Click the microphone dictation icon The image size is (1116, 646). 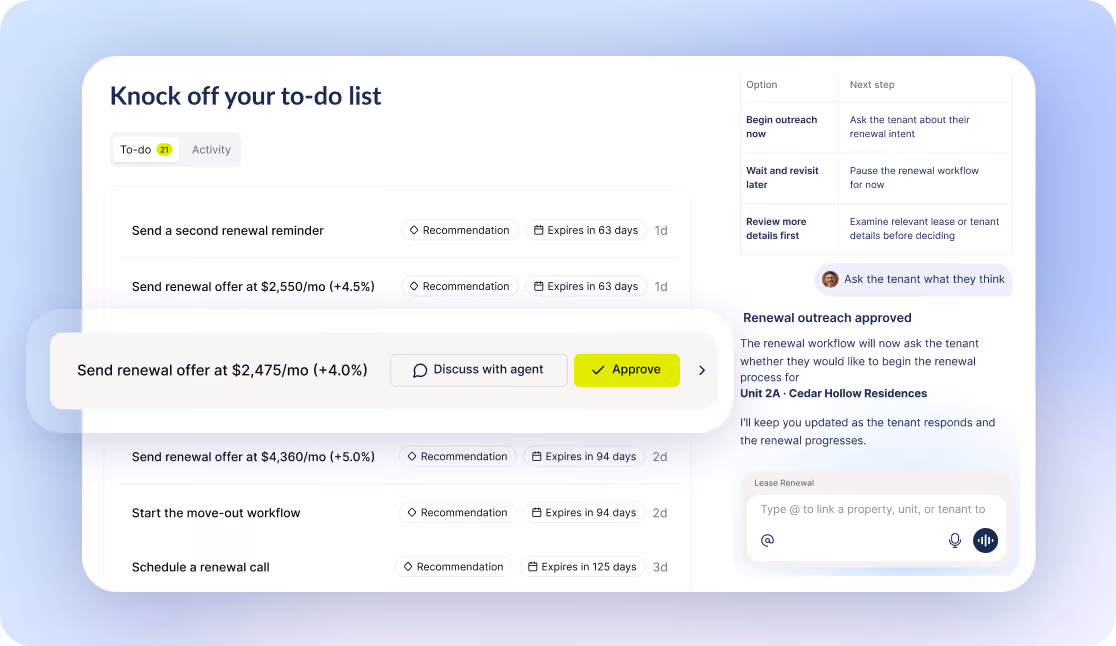tap(955, 541)
